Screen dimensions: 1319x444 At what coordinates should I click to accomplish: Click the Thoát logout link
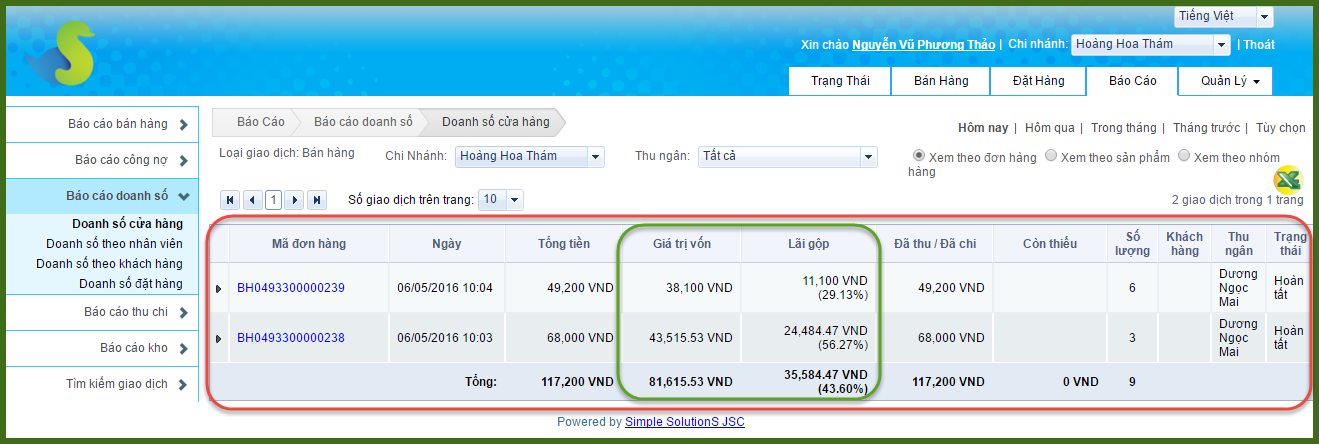[x=1259, y=44]
